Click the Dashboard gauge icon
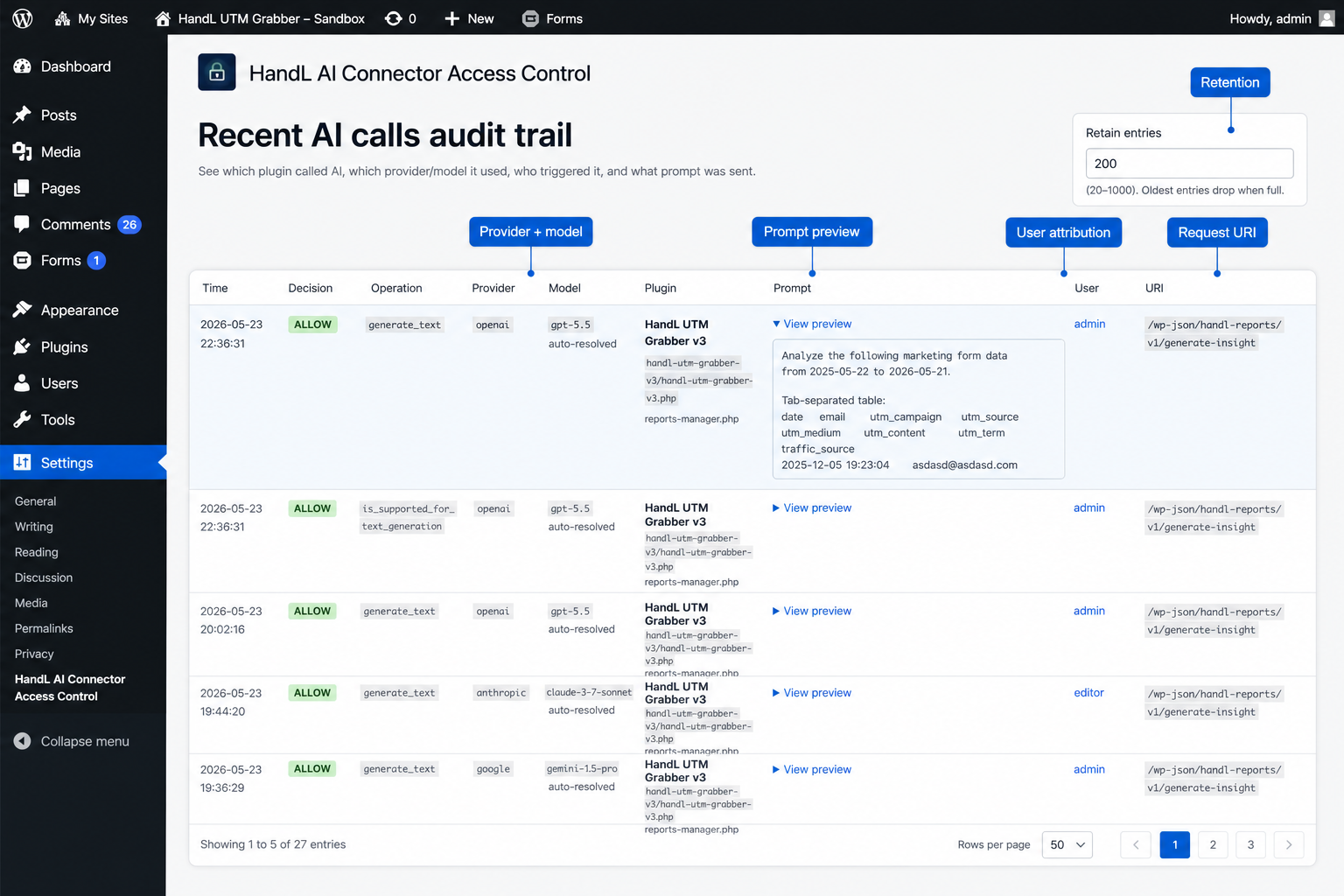 click(x=23, y=66)
